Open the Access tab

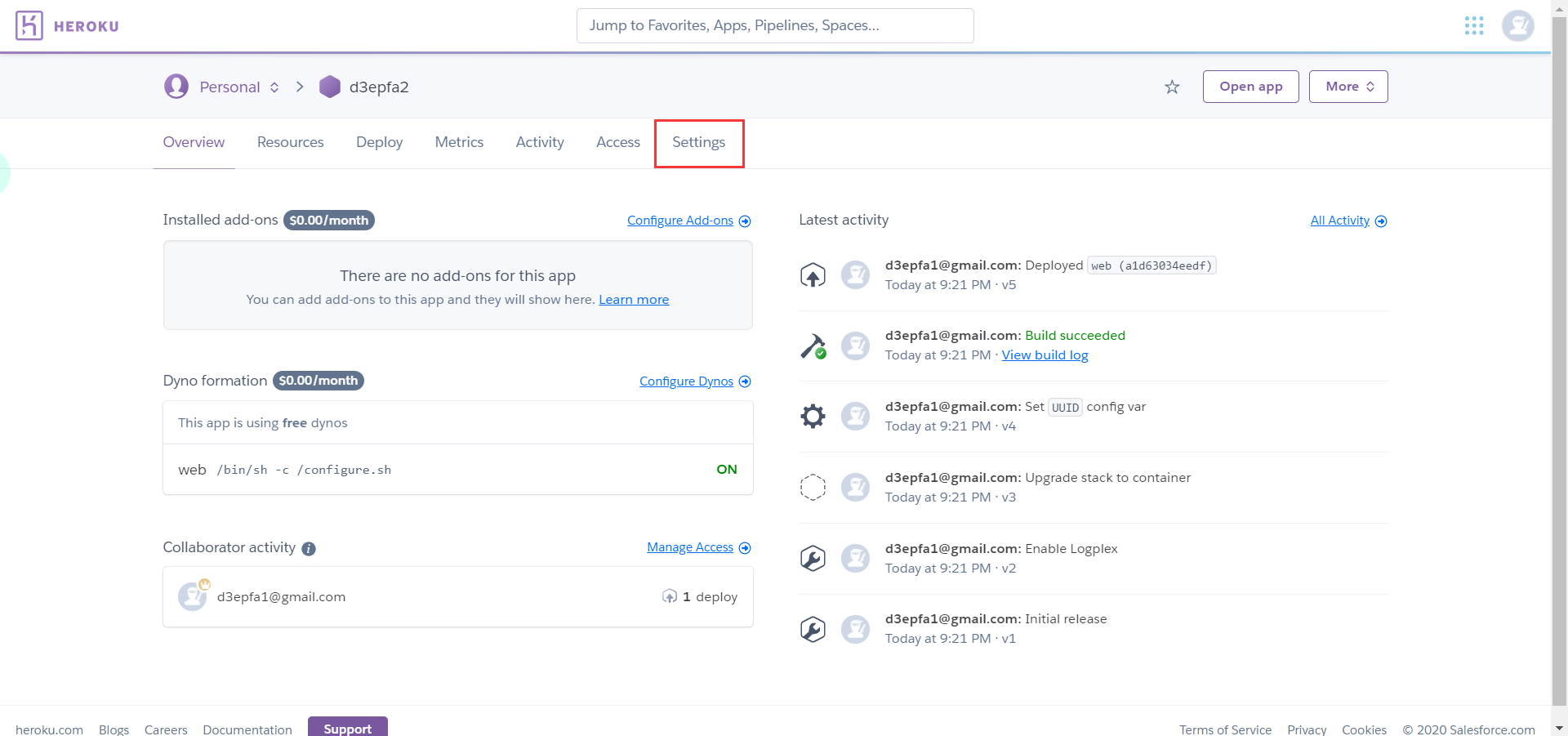point(618,142)
